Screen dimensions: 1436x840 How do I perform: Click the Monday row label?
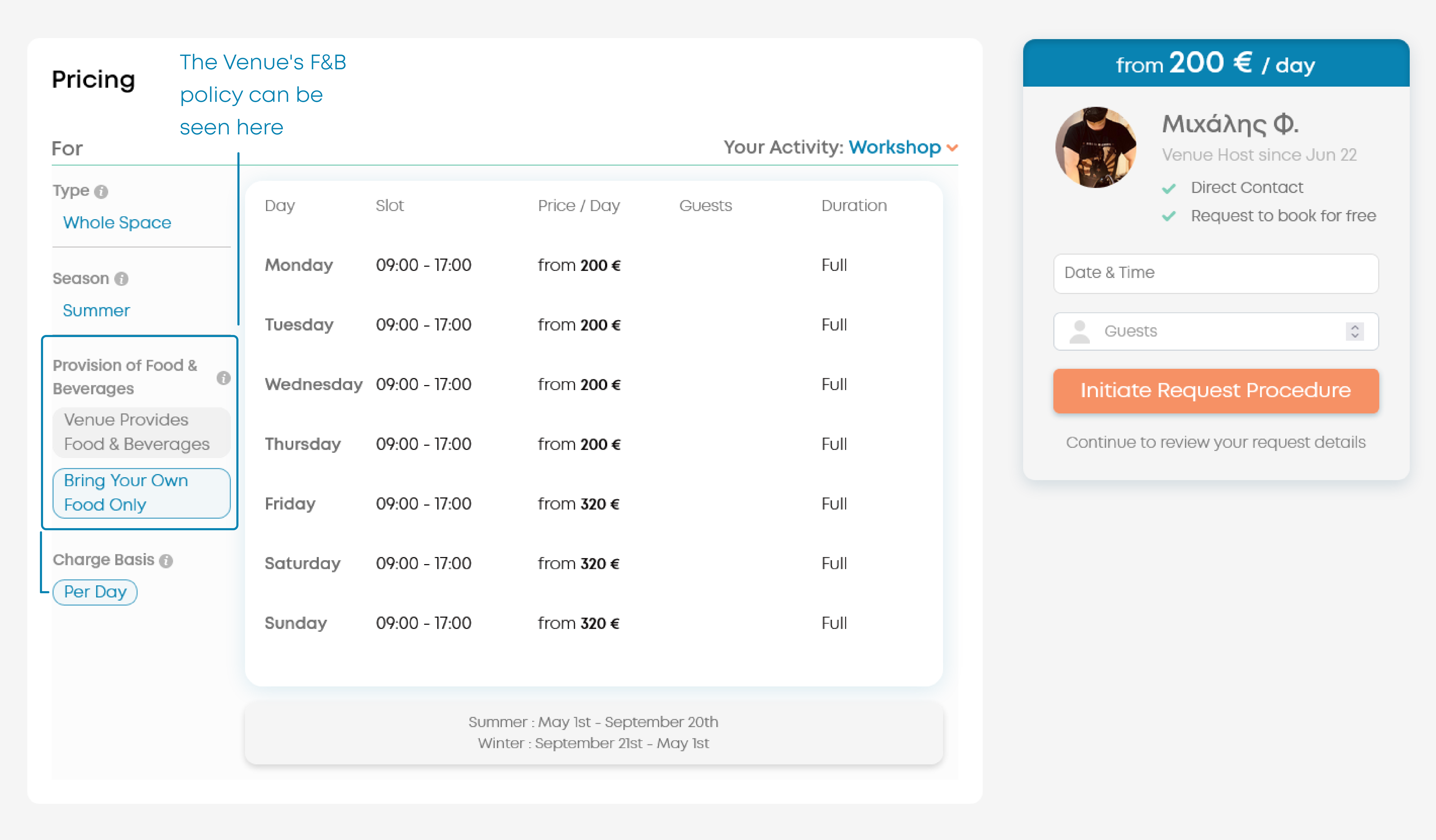point(299,265)
